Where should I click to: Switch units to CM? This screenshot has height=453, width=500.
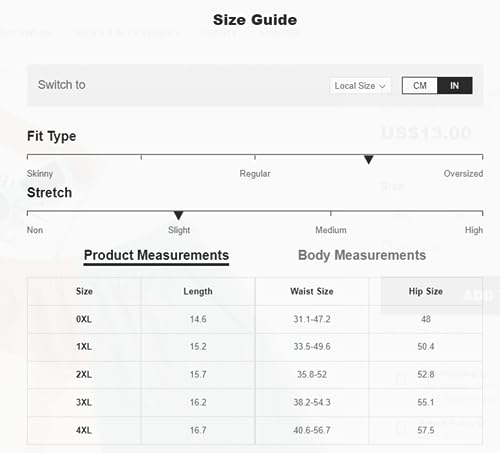coord(420,86)
